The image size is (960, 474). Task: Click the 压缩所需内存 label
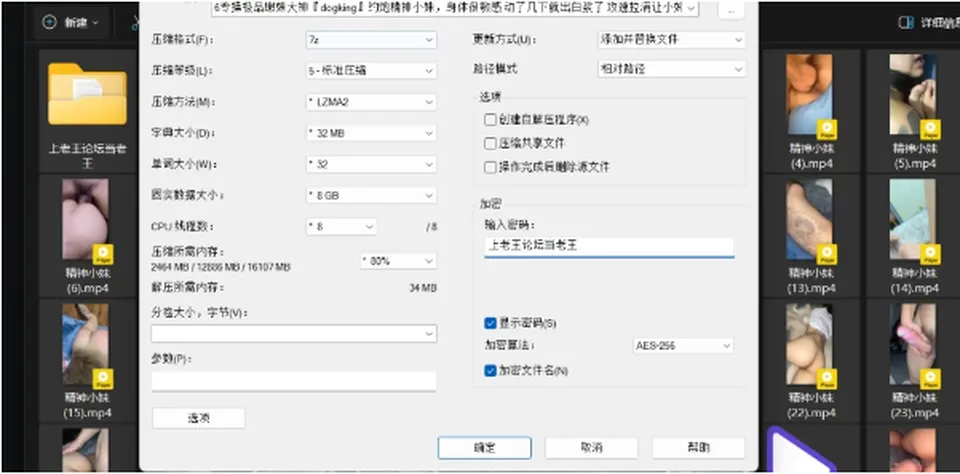pos(188,252)
